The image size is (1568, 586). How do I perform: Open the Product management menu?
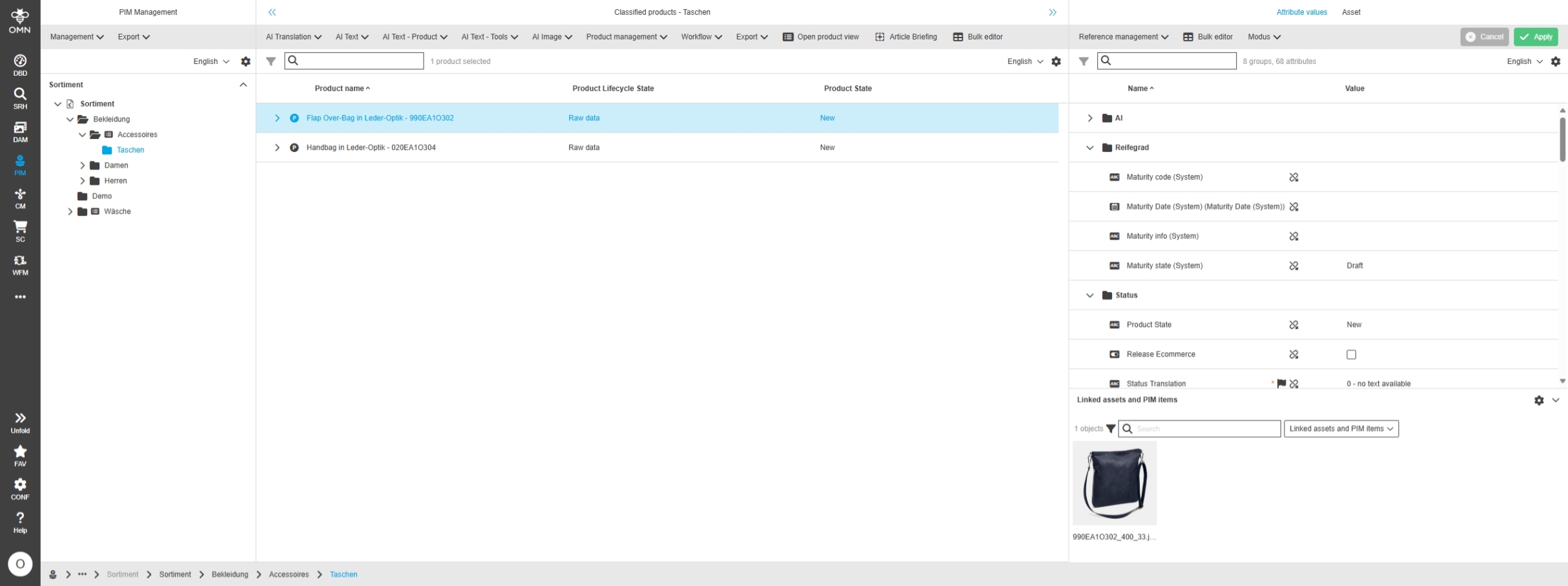(x=627, y=37)
